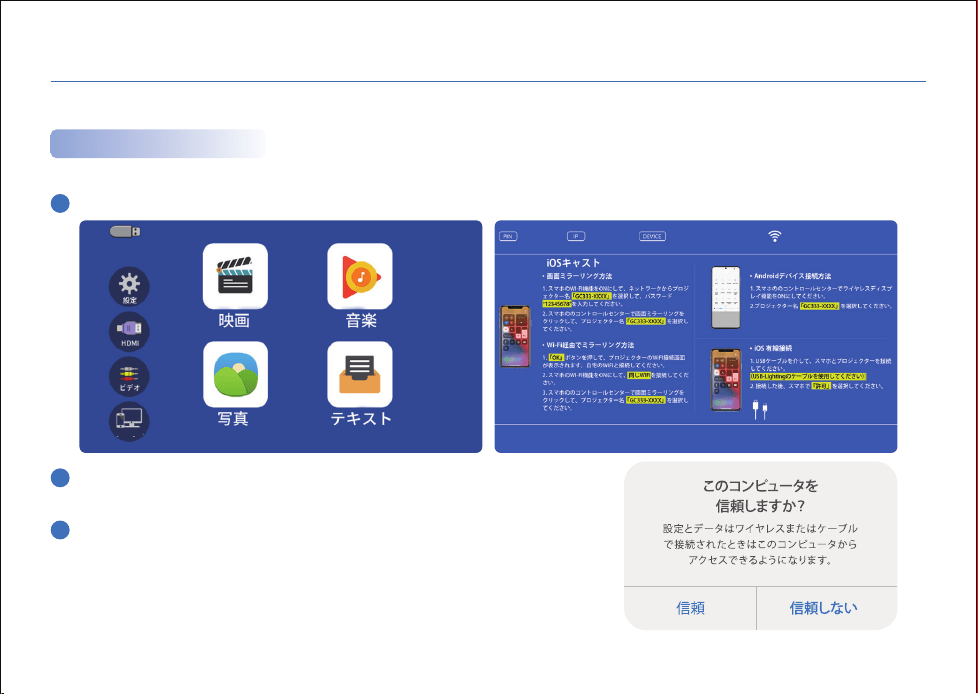Click the GC333-XXXX name in Android instructions

(x=820, y=306)
